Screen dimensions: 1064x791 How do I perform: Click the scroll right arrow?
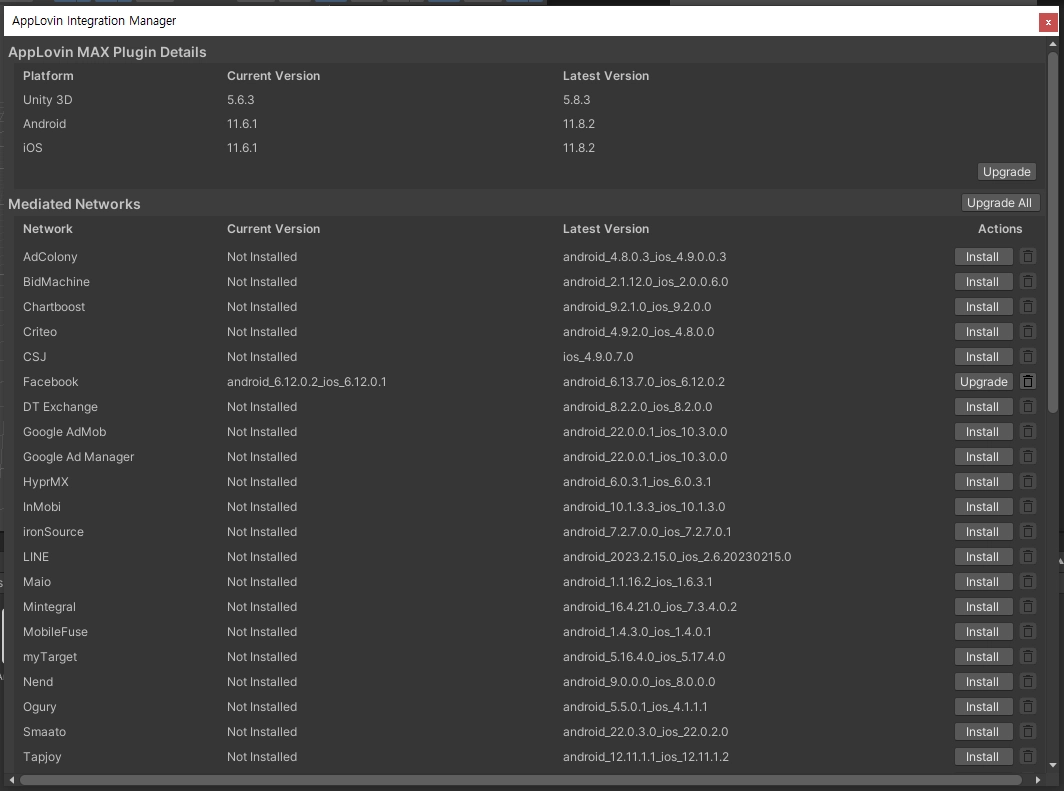coord(1038,780)
